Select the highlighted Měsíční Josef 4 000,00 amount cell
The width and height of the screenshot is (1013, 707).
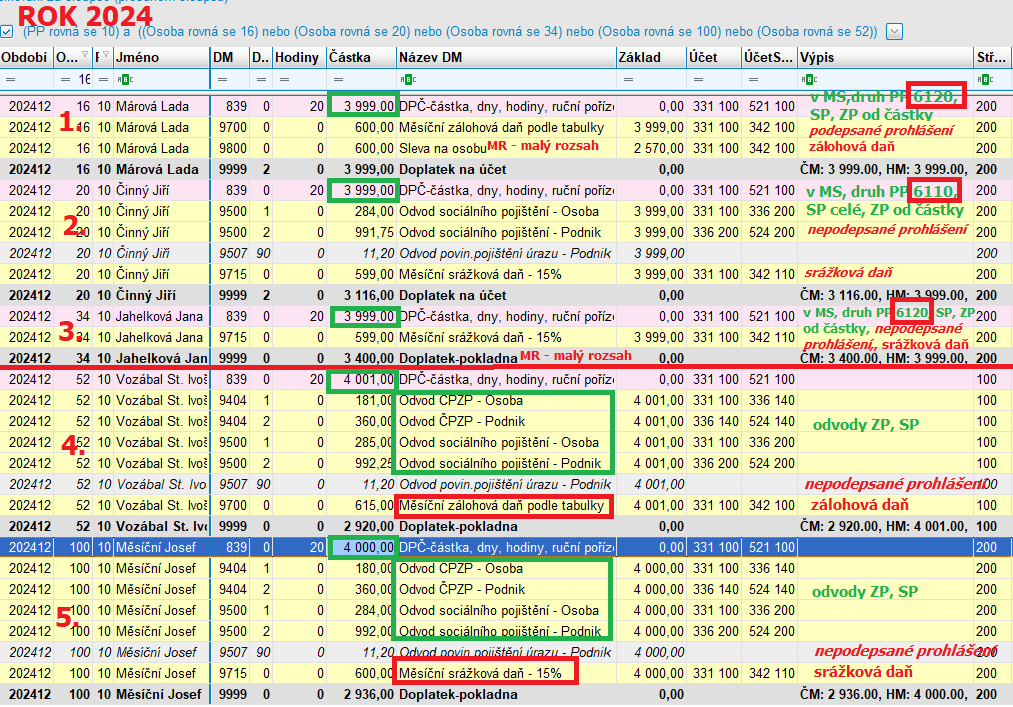pyautogui.click(x=361, y=547)
